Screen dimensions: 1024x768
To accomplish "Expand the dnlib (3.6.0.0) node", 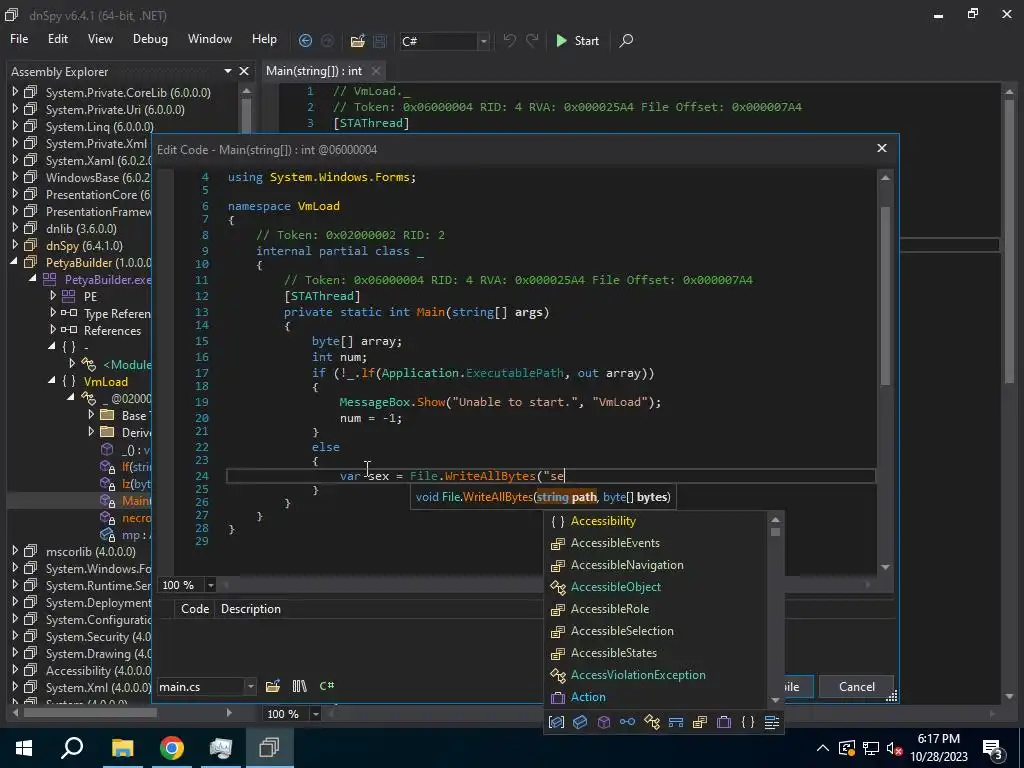I will click(x=15, y=228).
